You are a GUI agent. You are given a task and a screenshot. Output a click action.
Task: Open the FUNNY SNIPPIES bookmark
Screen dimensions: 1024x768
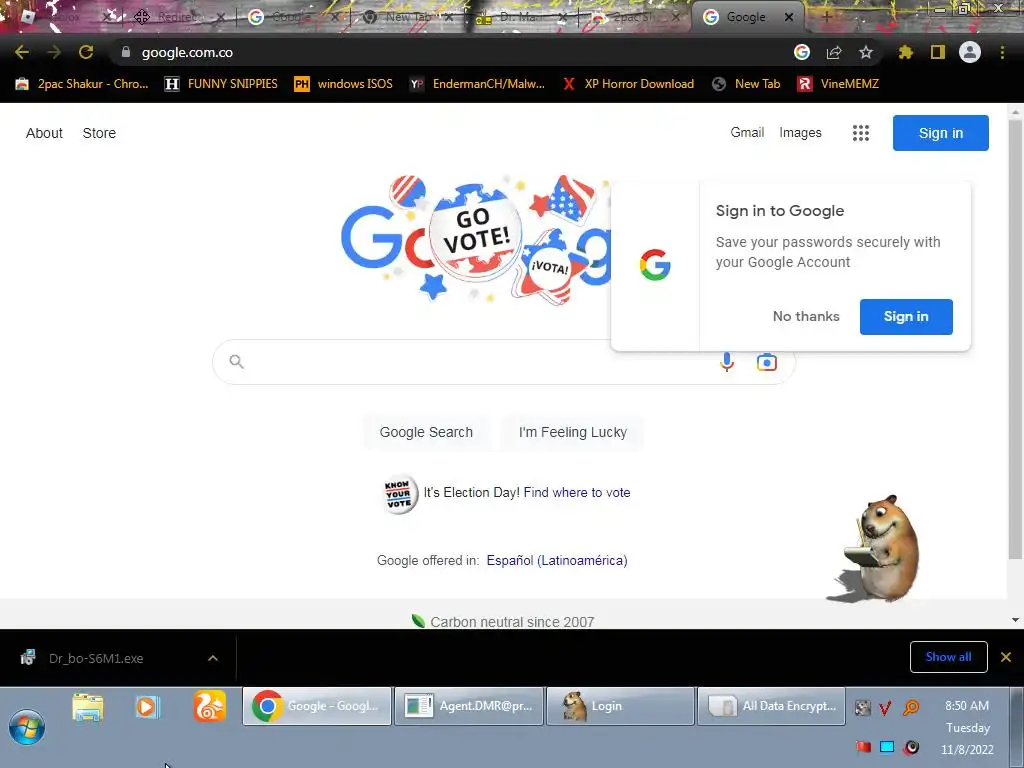(221, 84)
